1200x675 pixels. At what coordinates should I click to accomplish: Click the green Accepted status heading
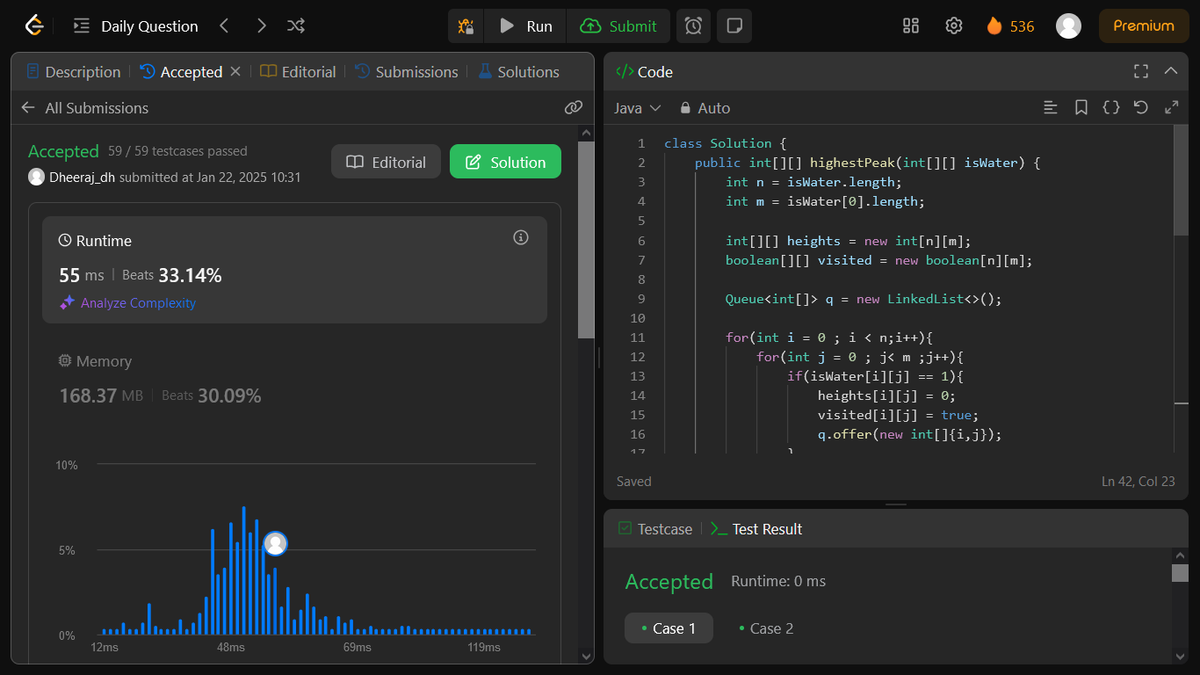point(63,151)
